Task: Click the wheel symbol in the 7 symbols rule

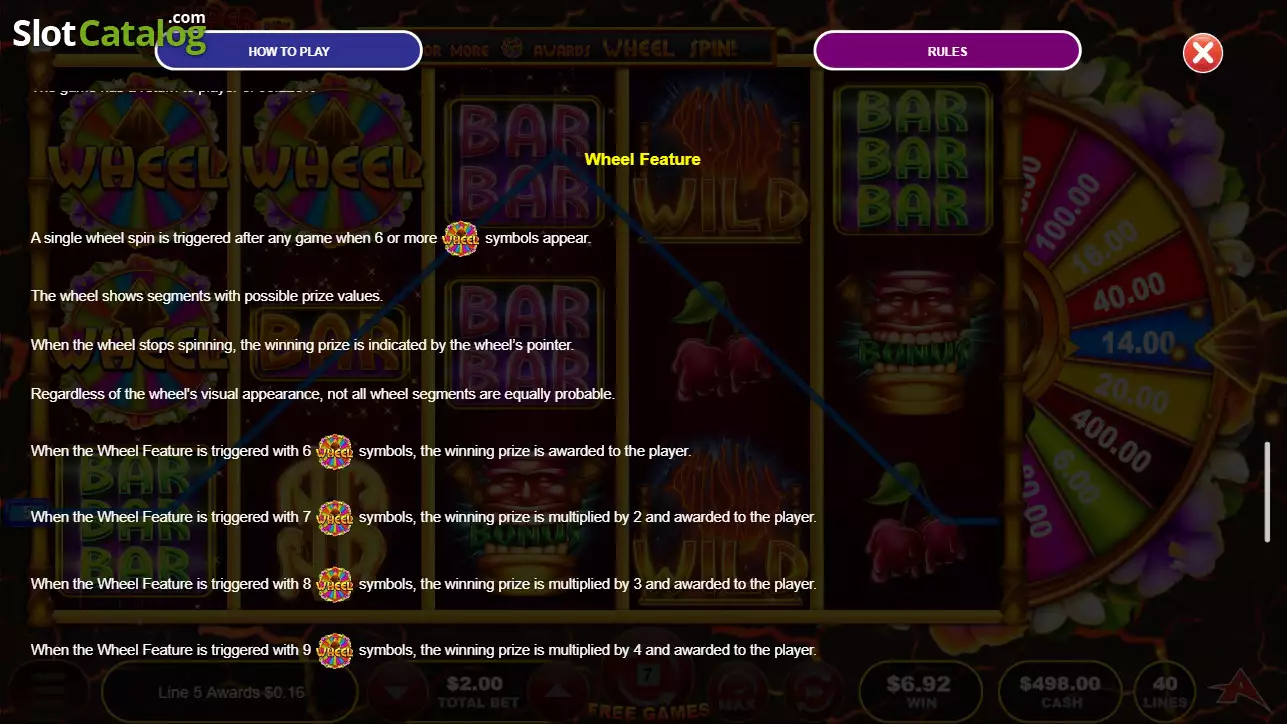Action: point(335,518)
